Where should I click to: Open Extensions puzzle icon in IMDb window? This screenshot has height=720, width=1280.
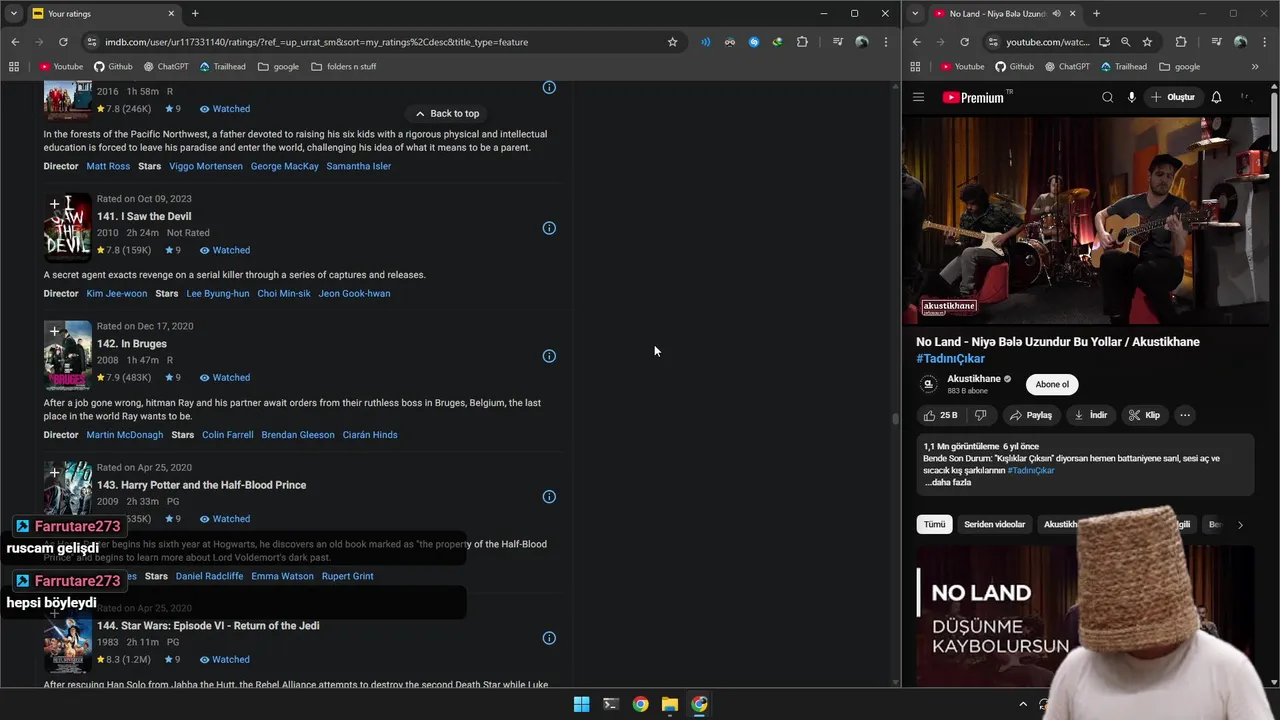pyautogui.click(x=802, y=42)
